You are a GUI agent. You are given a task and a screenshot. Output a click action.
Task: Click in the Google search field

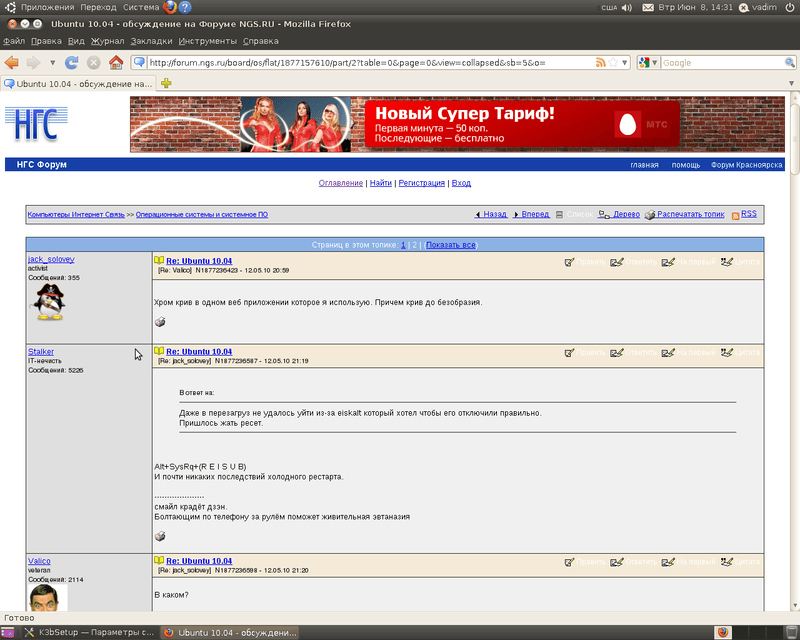pos(710,62)
